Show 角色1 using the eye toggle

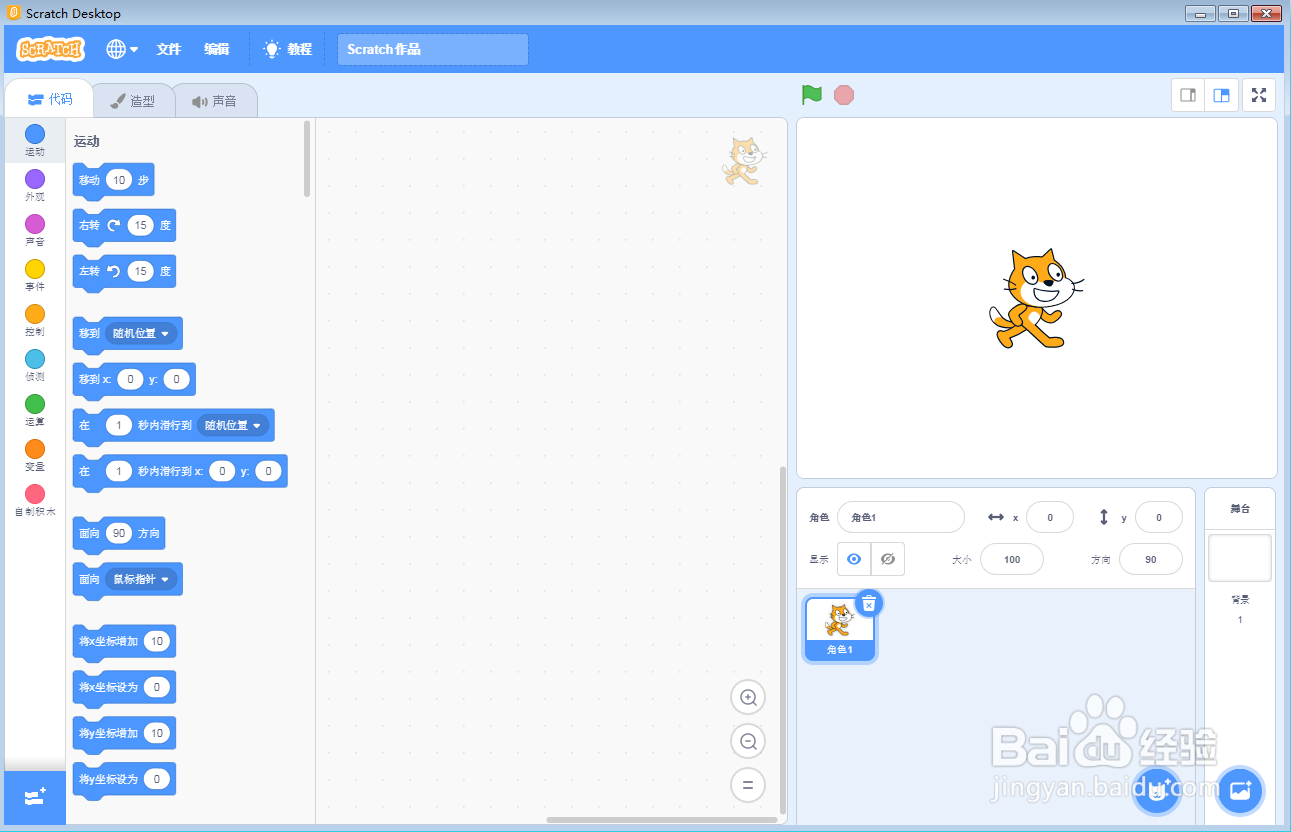click(853, 559)
